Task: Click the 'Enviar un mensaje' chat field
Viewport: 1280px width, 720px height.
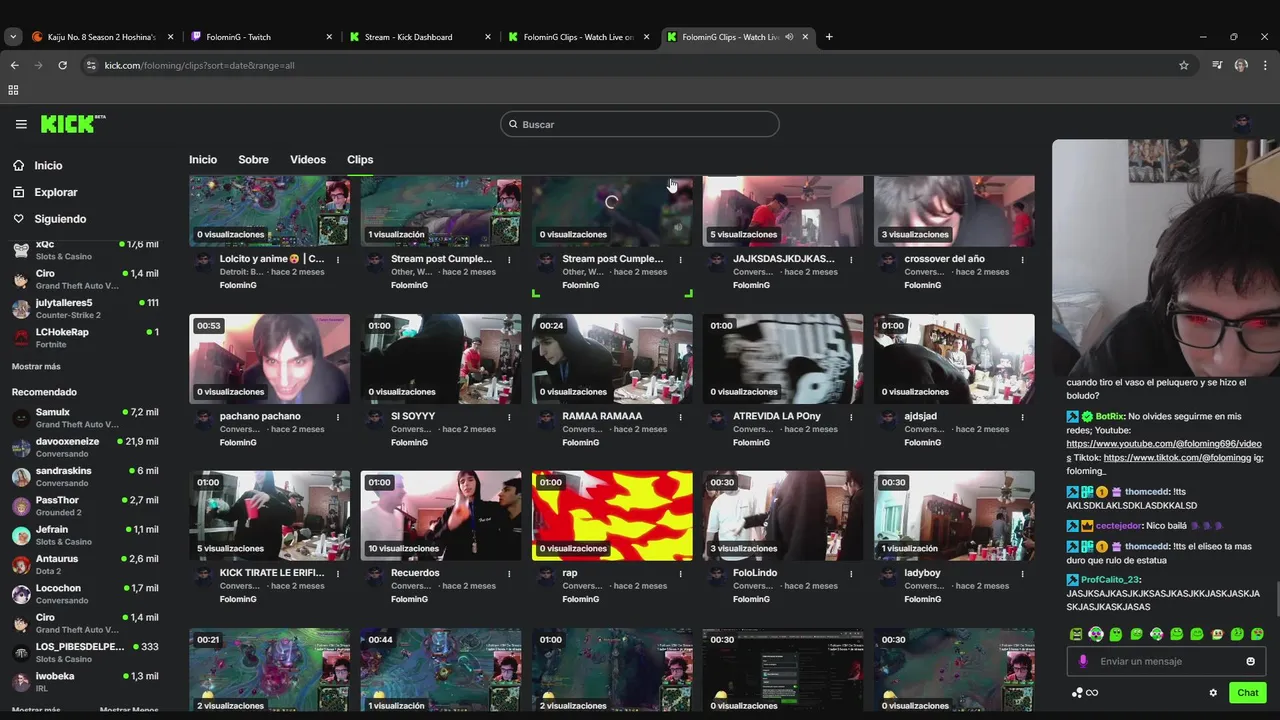Action: [x=1166, y=662]
